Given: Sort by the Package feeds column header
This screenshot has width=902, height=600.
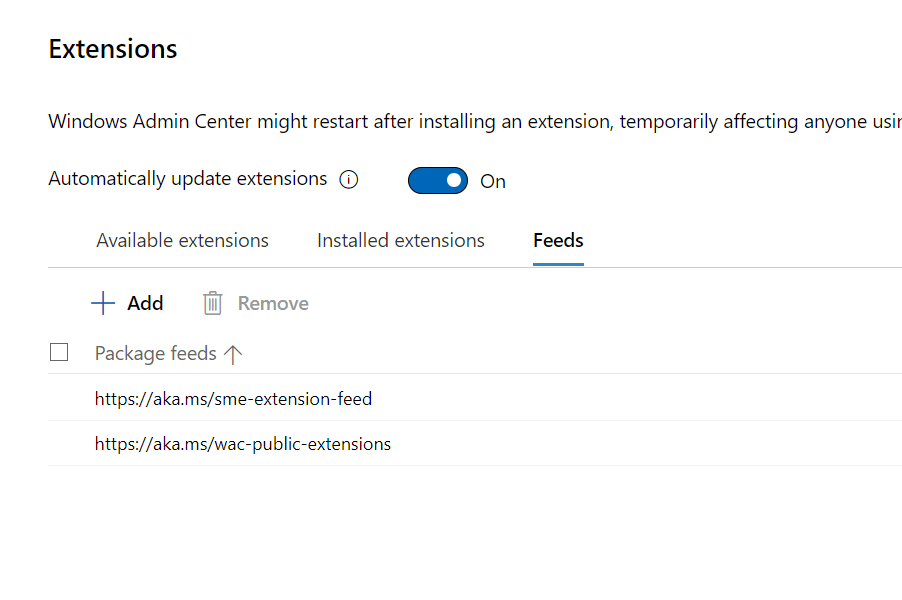Looking at the screenshot, I should (x=155, y=353).
